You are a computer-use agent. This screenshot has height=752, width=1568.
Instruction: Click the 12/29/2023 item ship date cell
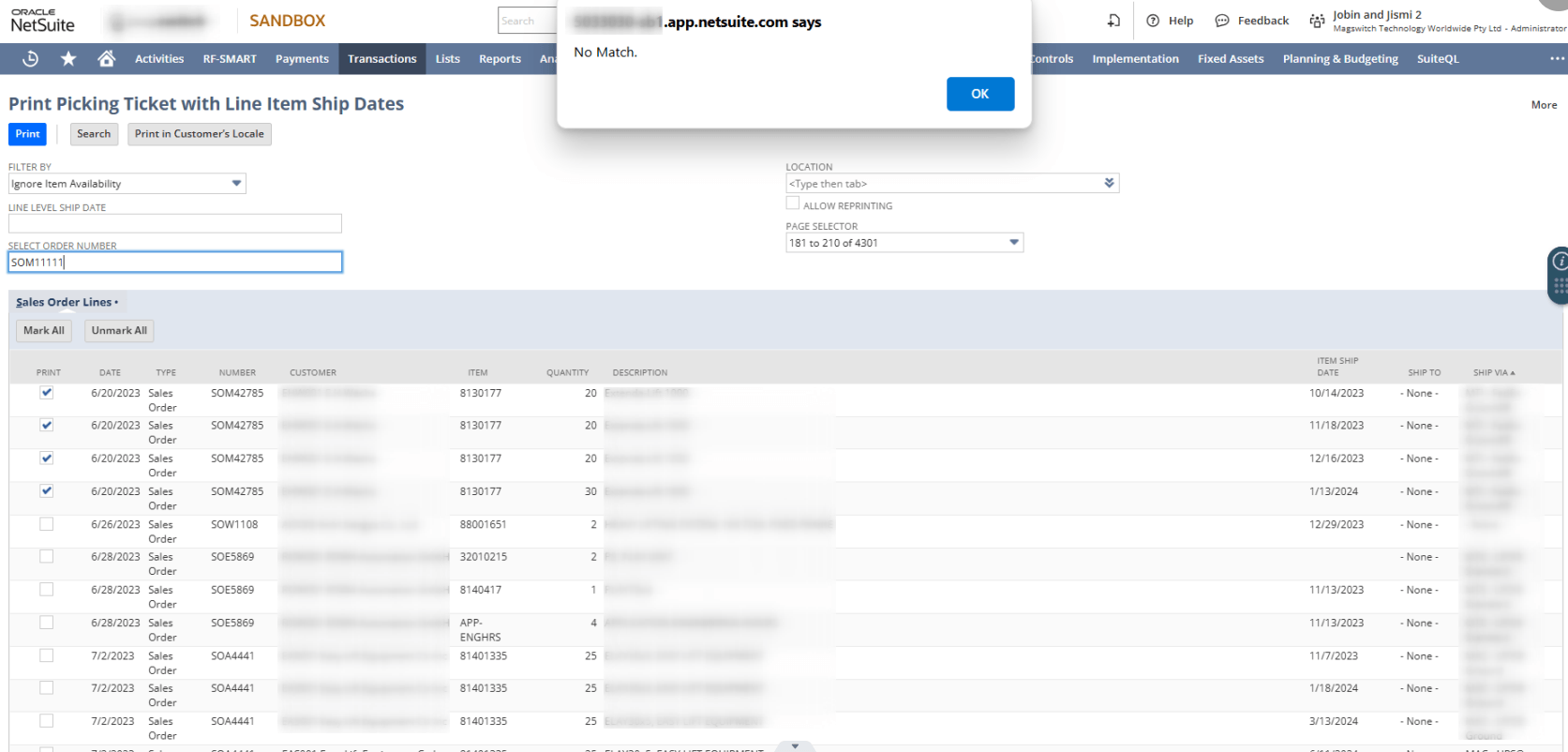pyautogui.click(x=1337, y=525)
